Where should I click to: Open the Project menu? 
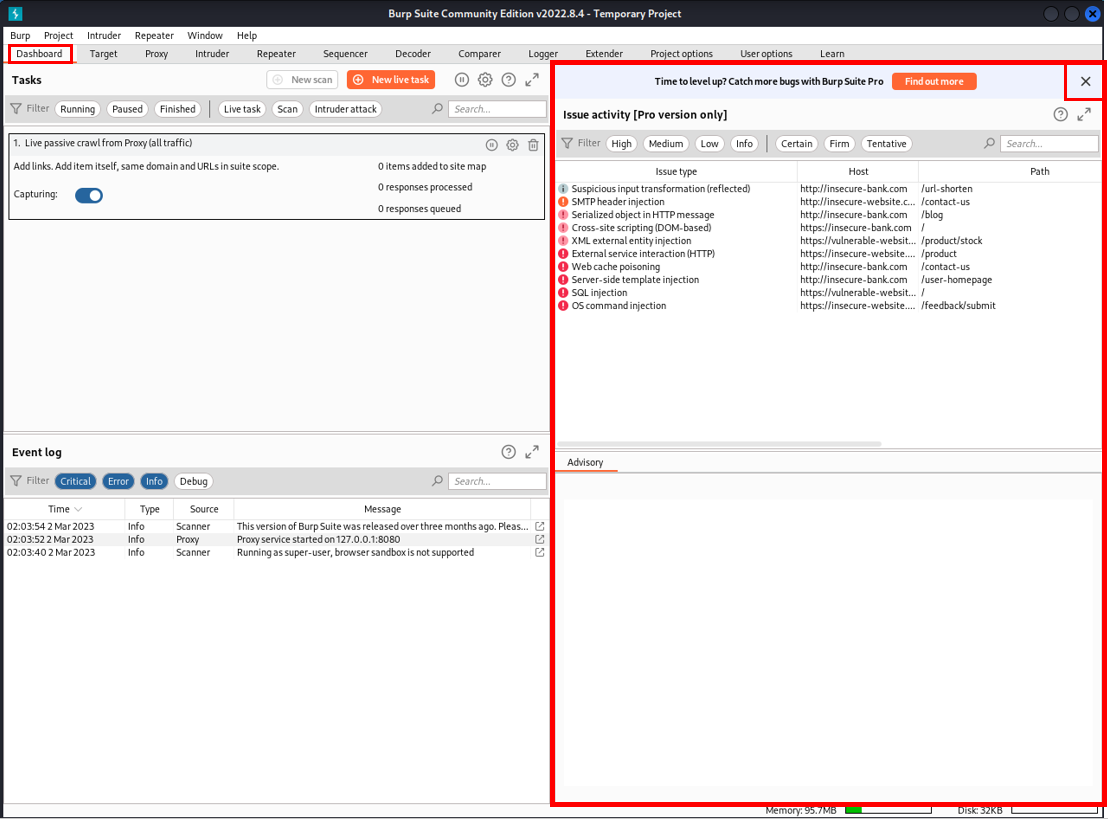[58, 35]
